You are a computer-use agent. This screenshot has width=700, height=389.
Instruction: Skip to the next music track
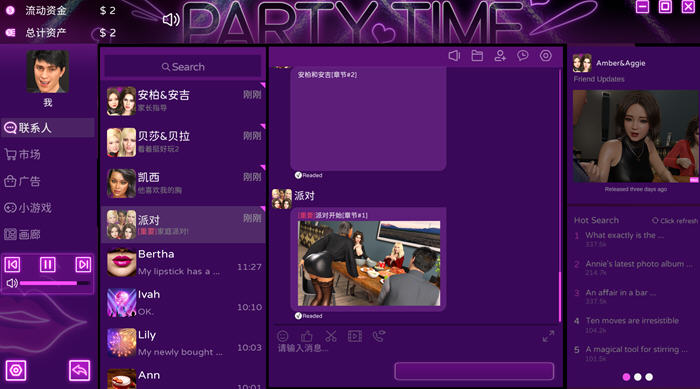(83, 264)
